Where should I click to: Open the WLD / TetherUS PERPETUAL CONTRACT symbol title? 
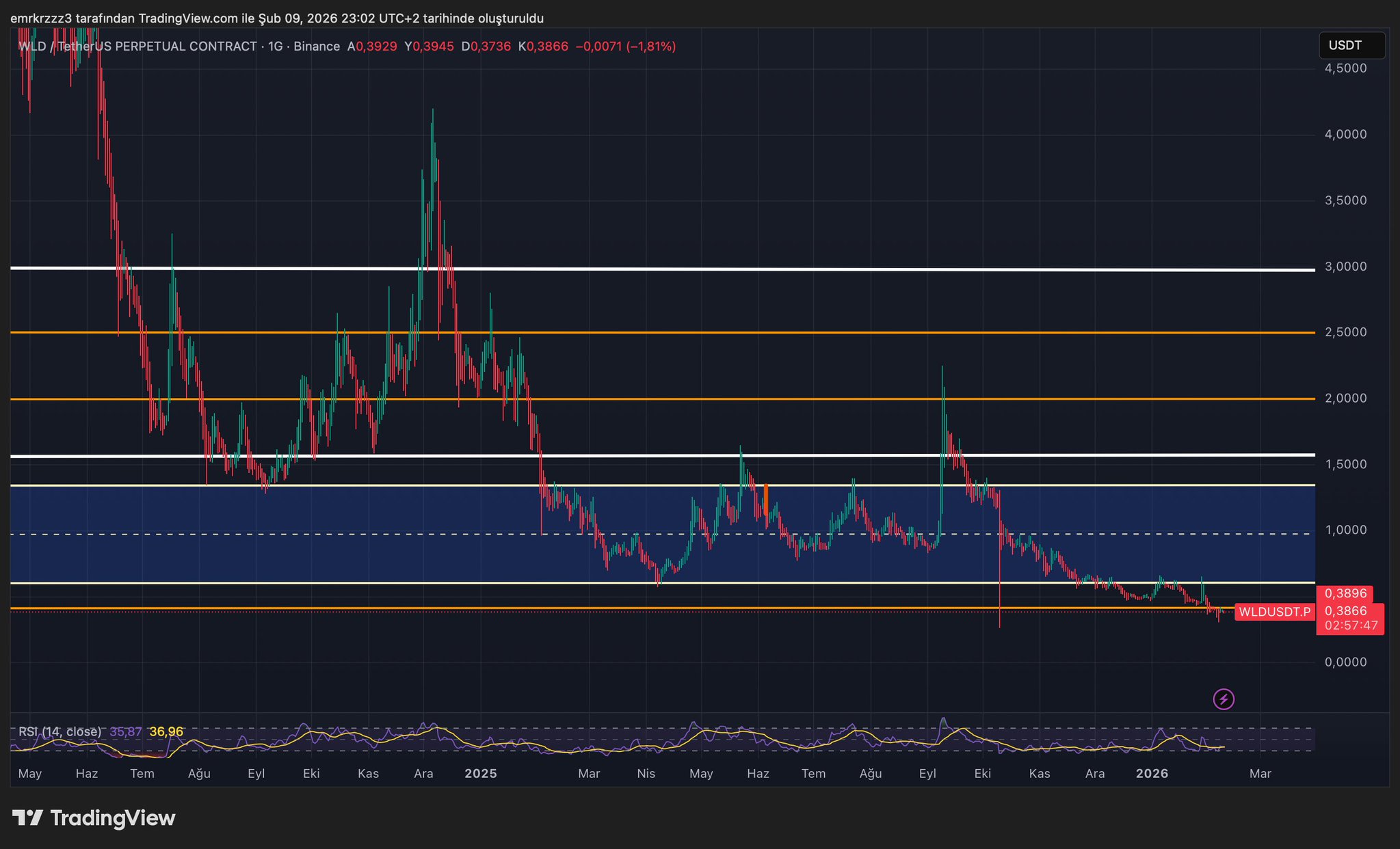point(137,46)
